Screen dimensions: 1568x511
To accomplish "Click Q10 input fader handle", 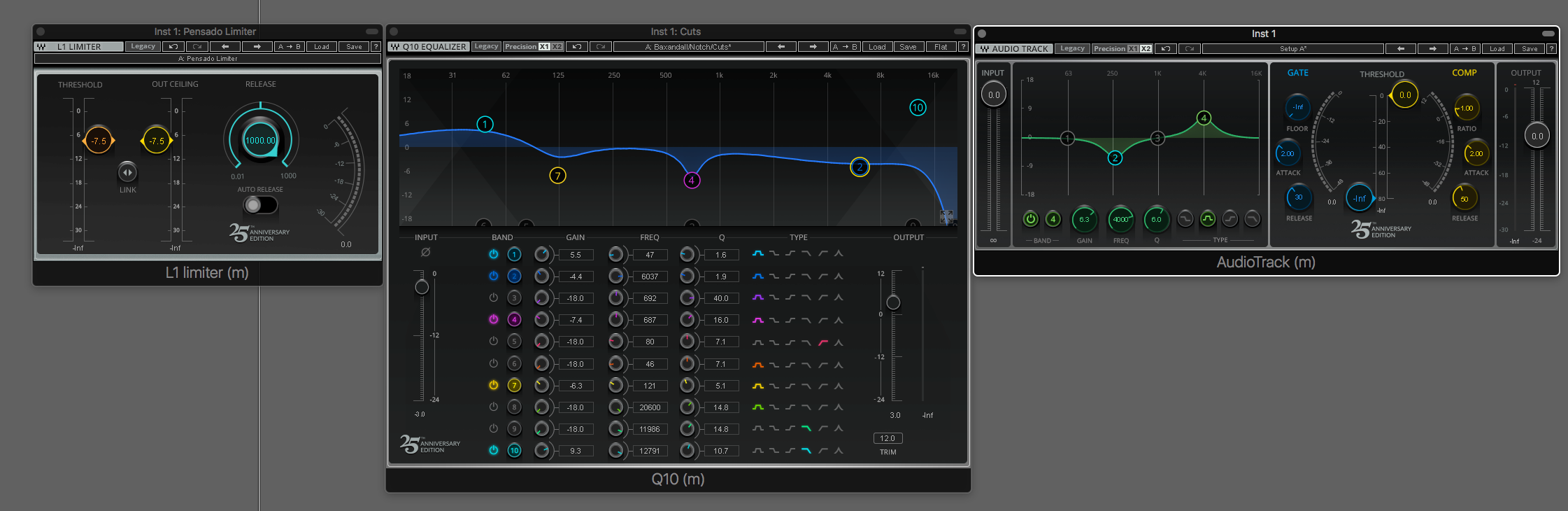I will pyautogui.click(x=422, y=287).
